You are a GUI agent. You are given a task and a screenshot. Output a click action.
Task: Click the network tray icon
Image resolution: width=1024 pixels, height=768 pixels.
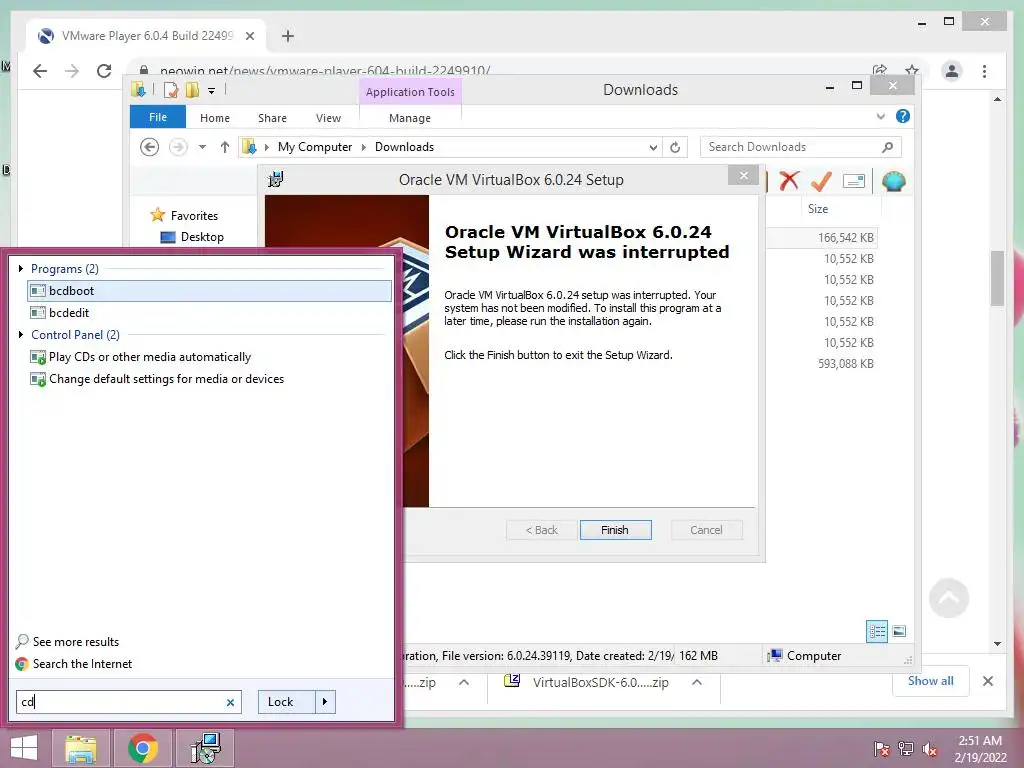tap(906, 748)
